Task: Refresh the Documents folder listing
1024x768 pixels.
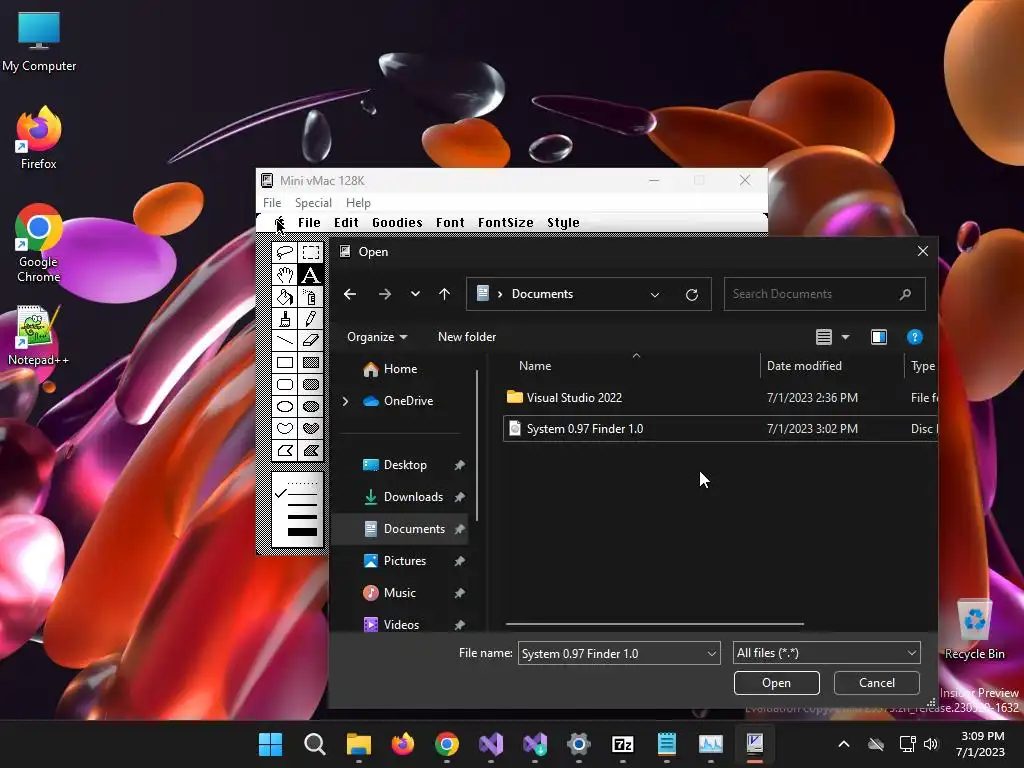Action: 692,295
